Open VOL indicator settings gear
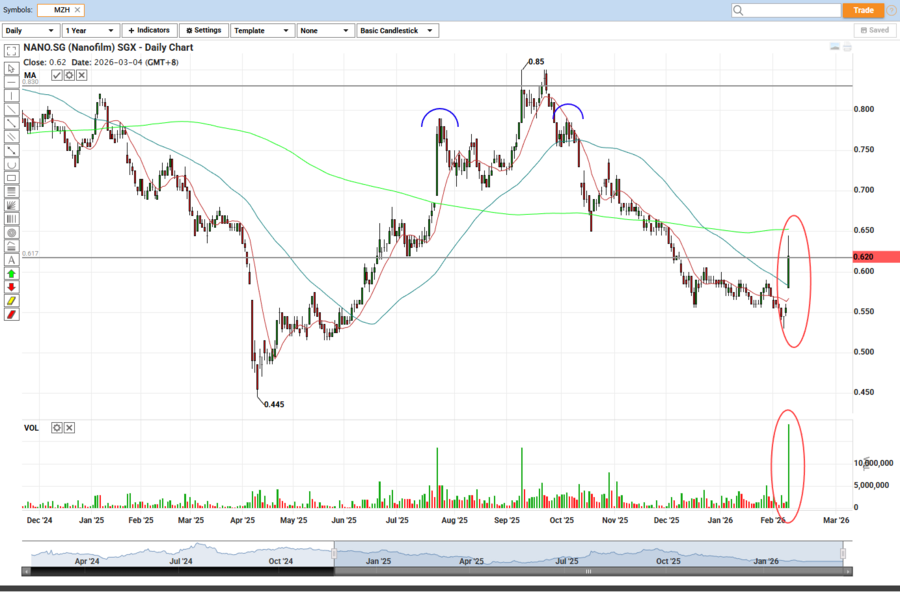 [57, 428]
